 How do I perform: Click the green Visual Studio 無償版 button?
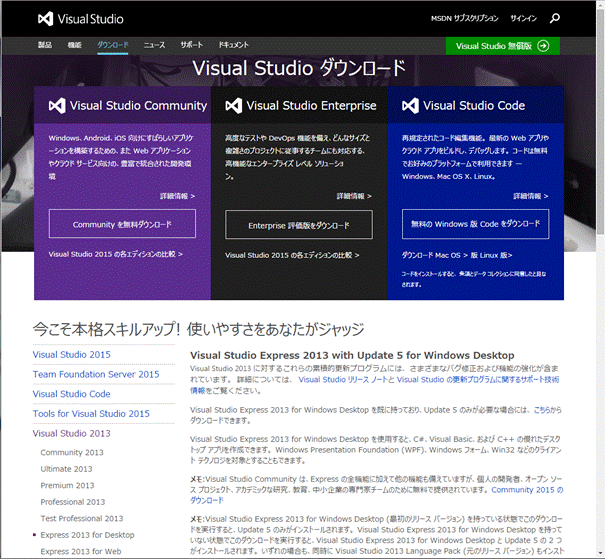(503, 46)
